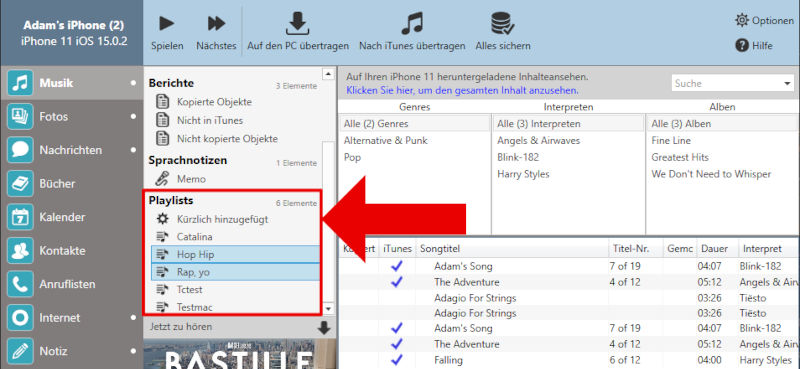Open the Kalender section
The width and height of the screenshot is (800, 369).
tap(71, 217)
